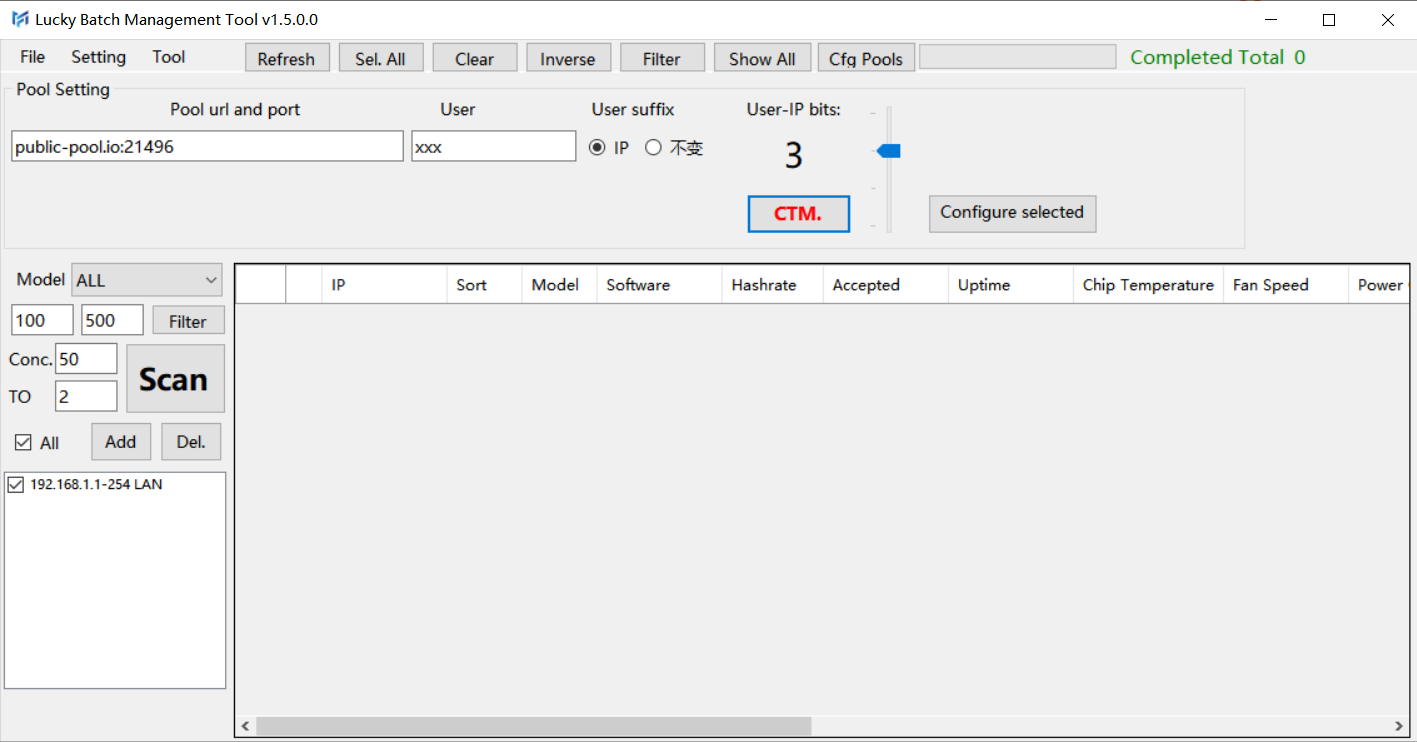
Task: Open the Setting menu
Action: [98, 57]
